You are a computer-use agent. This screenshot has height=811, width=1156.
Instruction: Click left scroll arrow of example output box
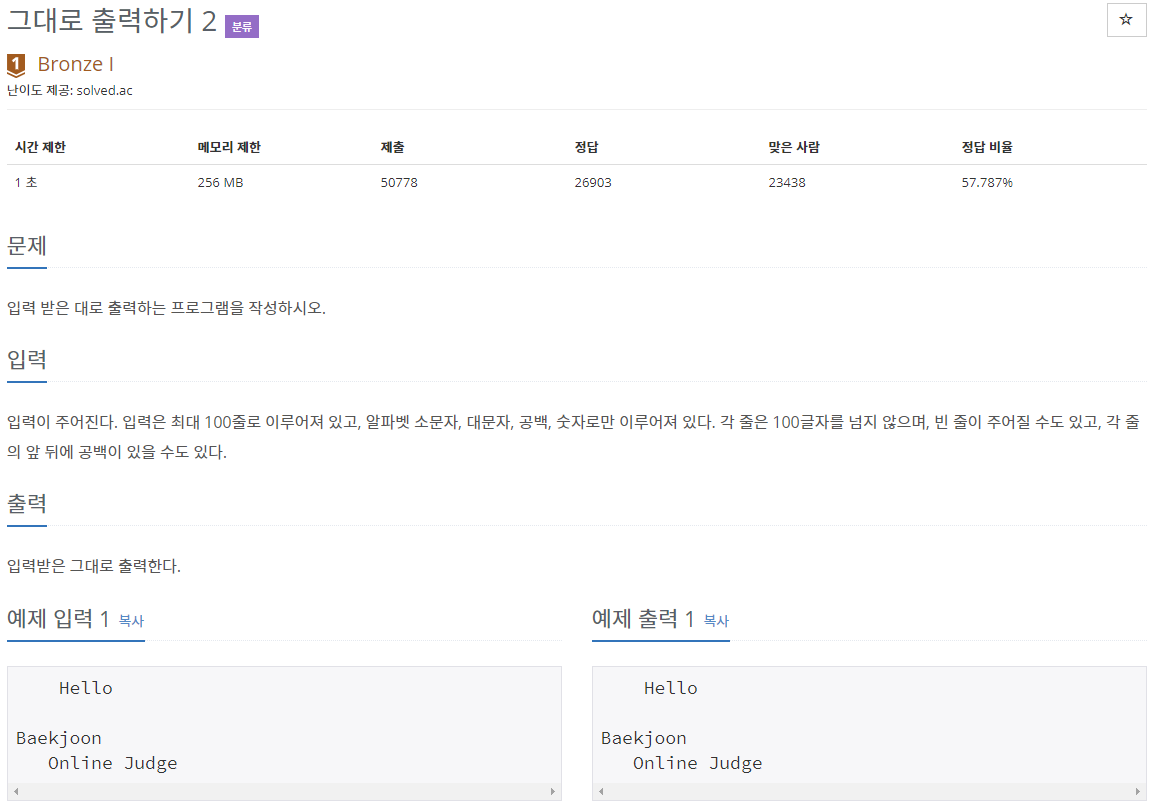[x=601, y=792]
